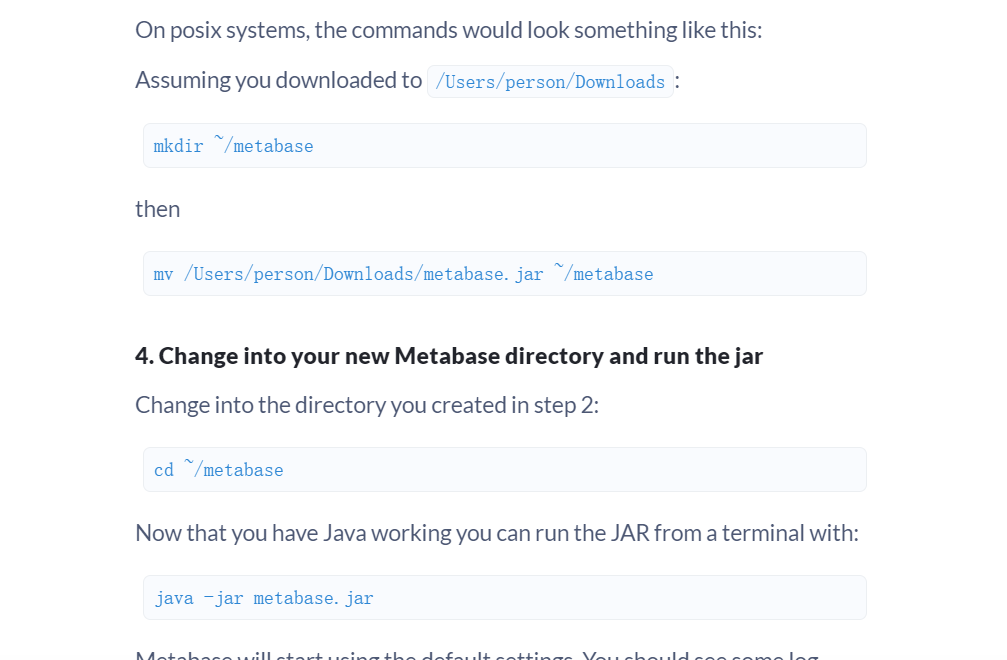Click the "On posix systems" sentence

[x=448, y=30]
